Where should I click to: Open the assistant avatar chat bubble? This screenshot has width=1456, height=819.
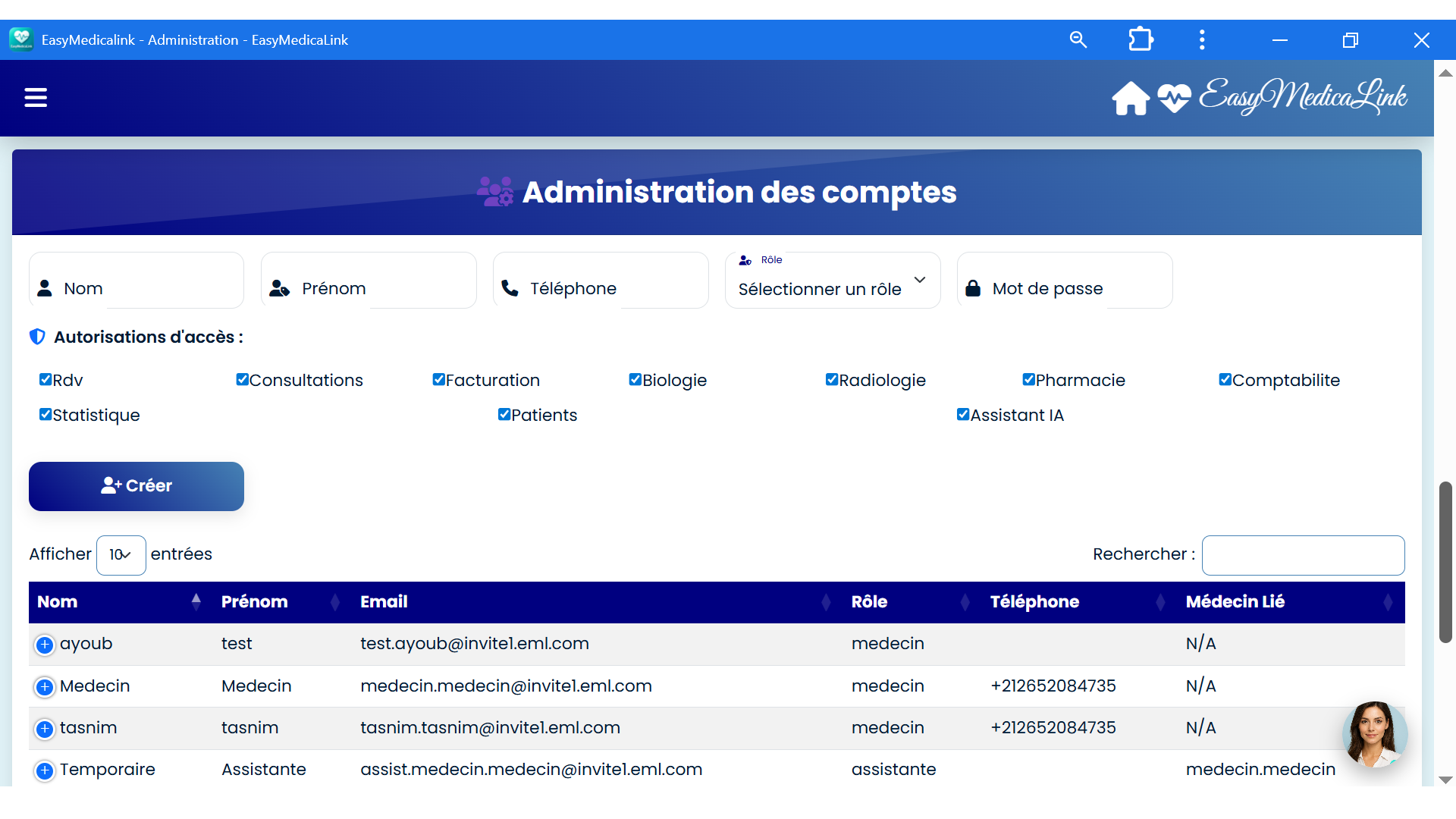[1374, 734]
